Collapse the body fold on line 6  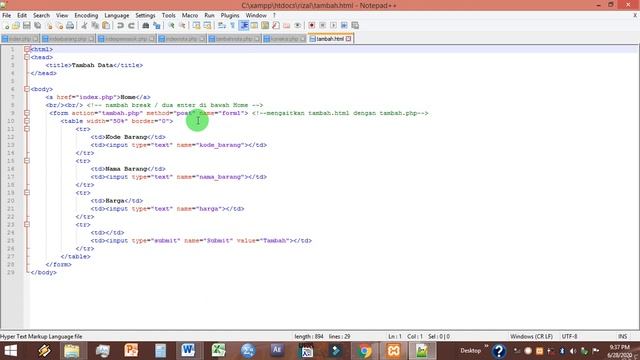(27, 89)
